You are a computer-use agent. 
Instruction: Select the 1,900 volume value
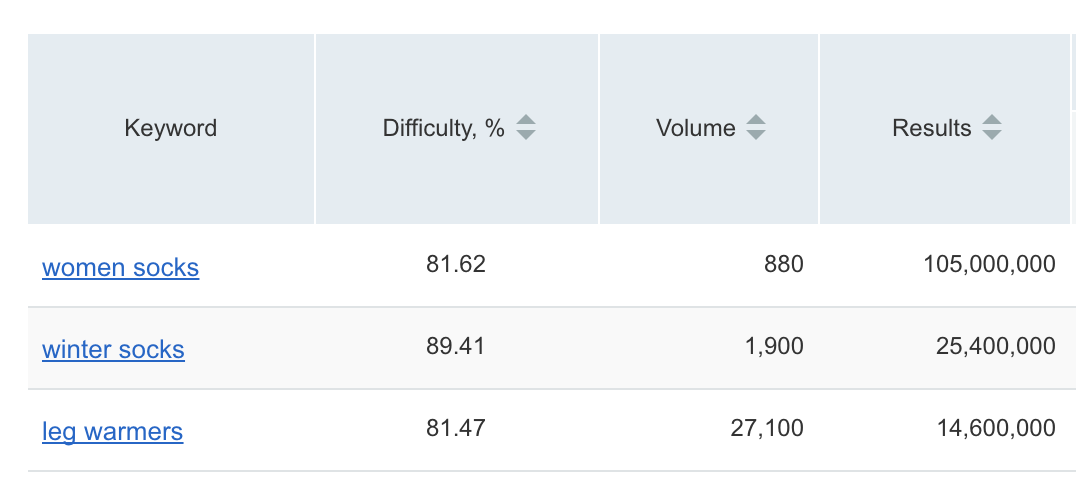pyautogui.click(x=774, y=347)
